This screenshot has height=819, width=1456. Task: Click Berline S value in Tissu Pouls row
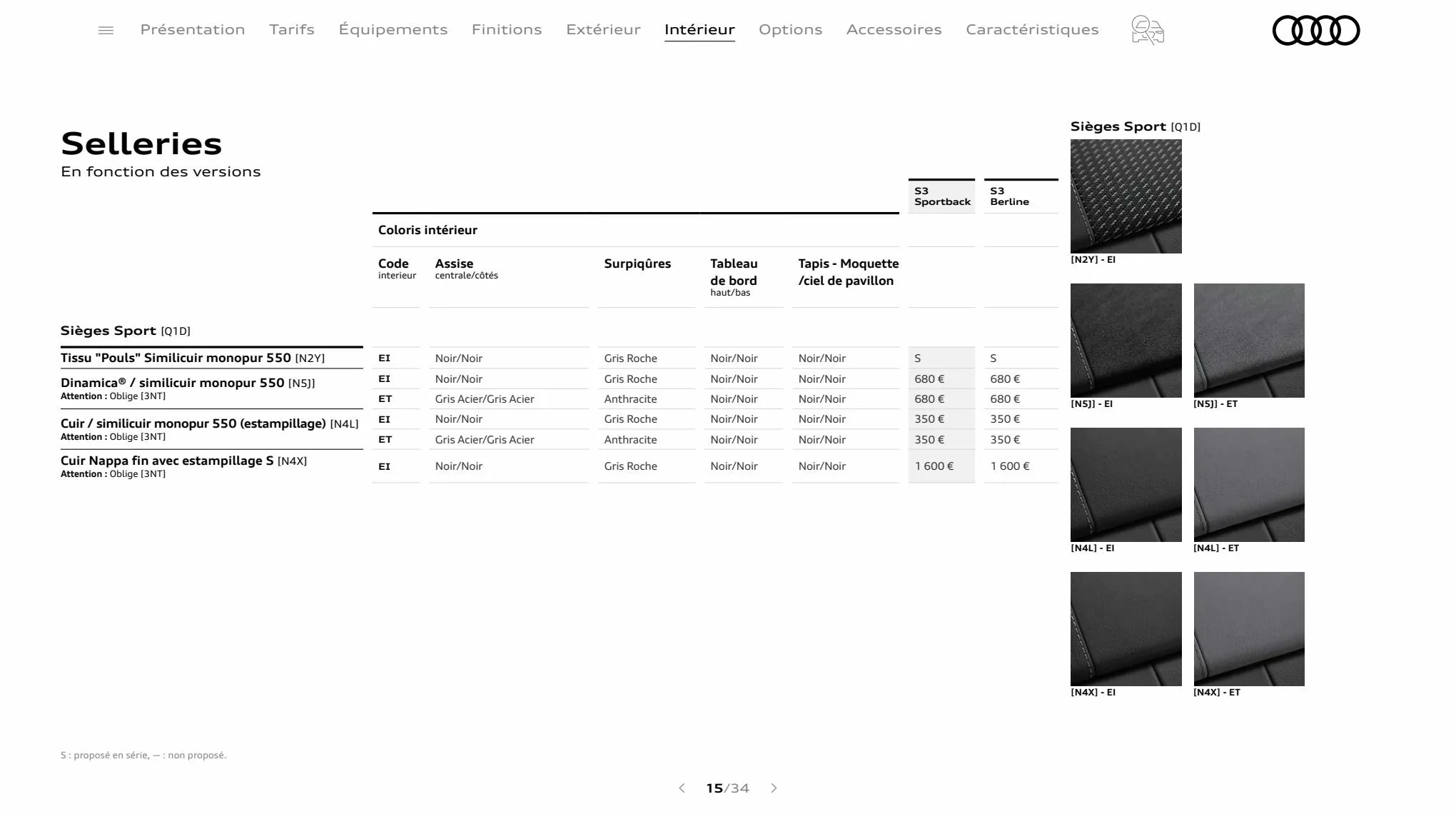click(x=994, y=358)
